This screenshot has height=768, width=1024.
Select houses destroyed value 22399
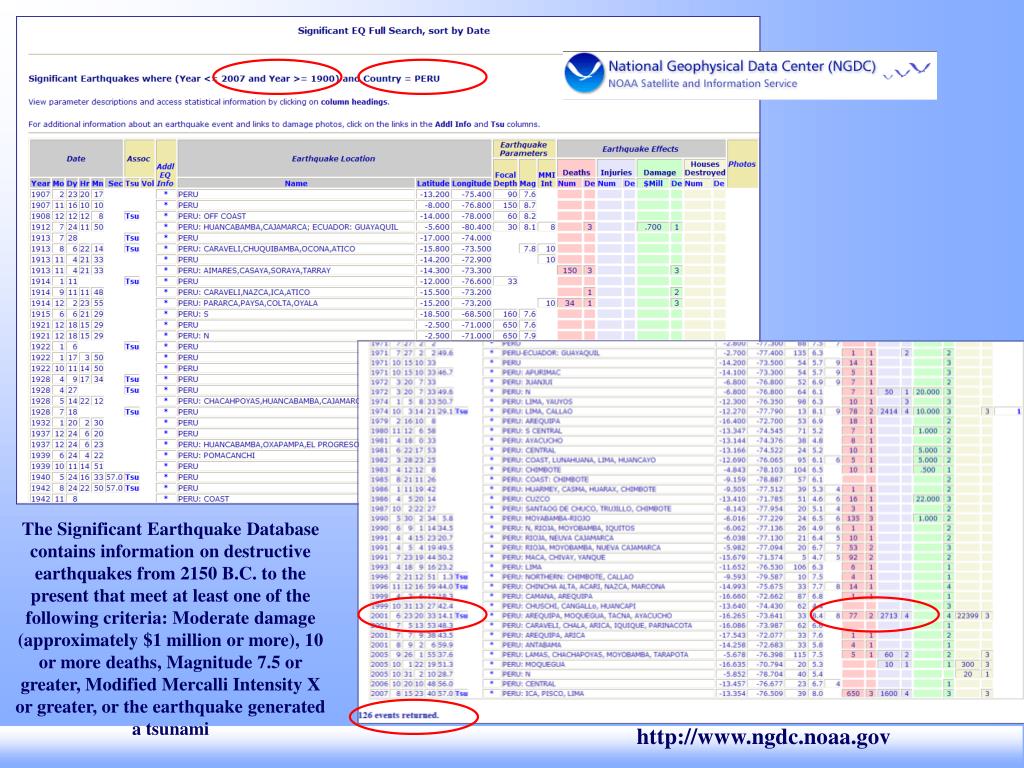click(968, 616)
